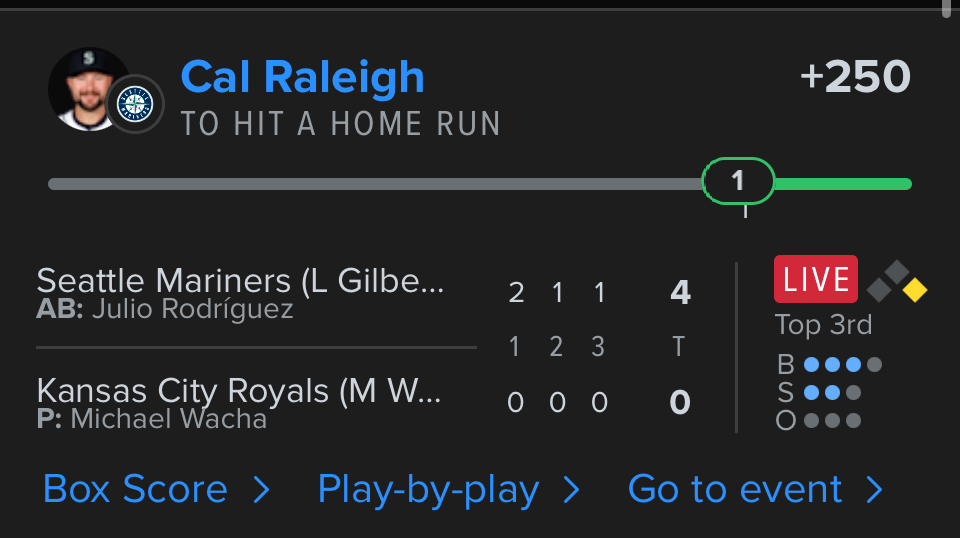
Task: Click the balls count indicator dots
Action: tap(842, 365)
